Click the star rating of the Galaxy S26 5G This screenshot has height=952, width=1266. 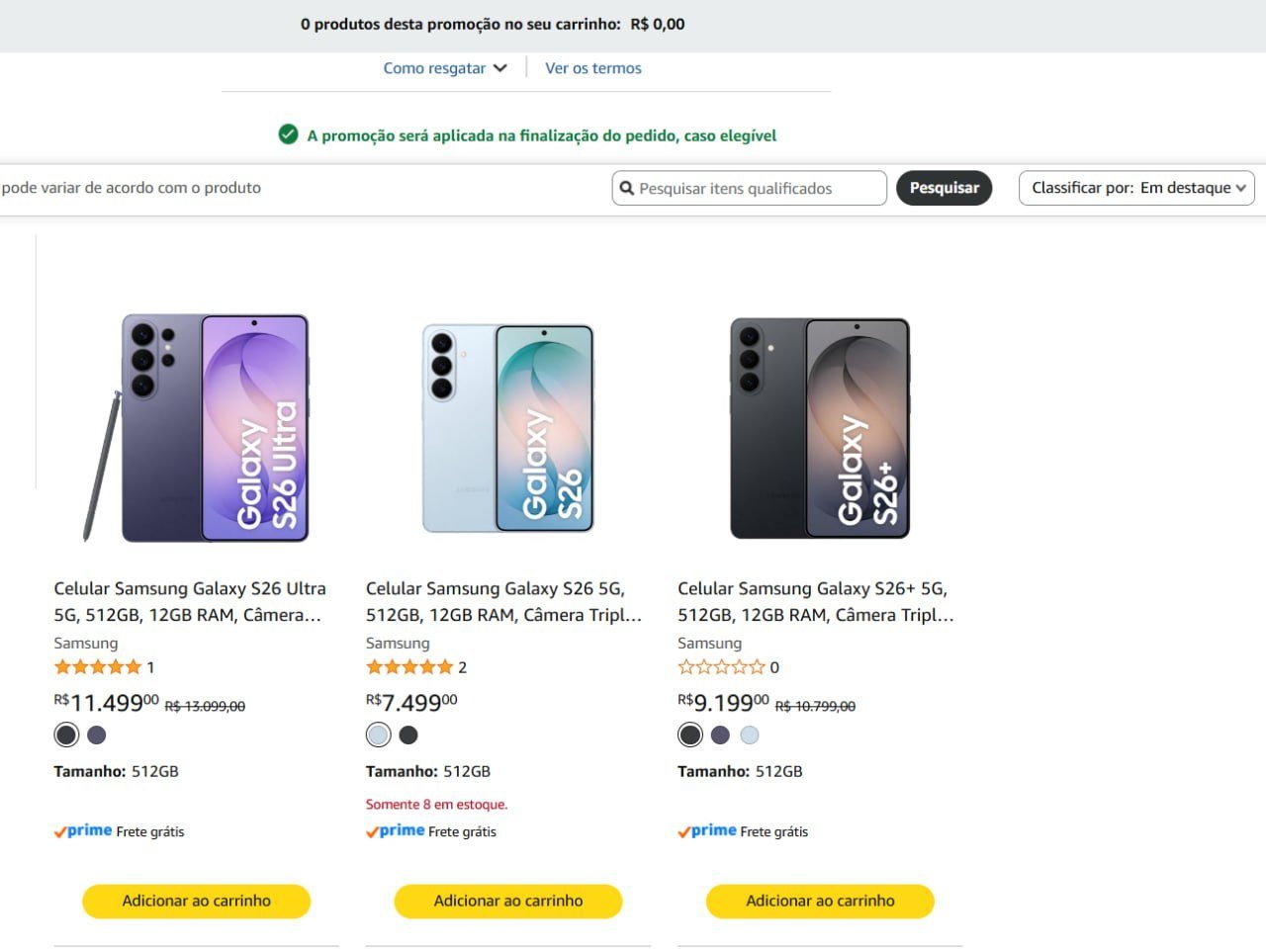tap(409, 666)
